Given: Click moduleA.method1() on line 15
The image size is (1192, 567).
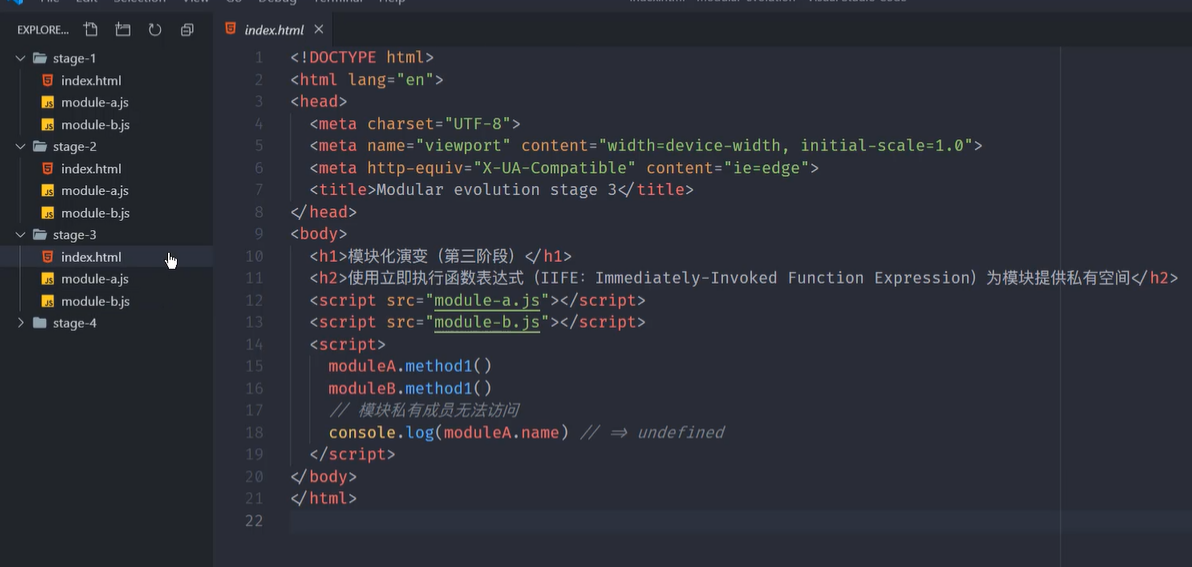Looking at the screenshot, I should (x=410, y=366).
